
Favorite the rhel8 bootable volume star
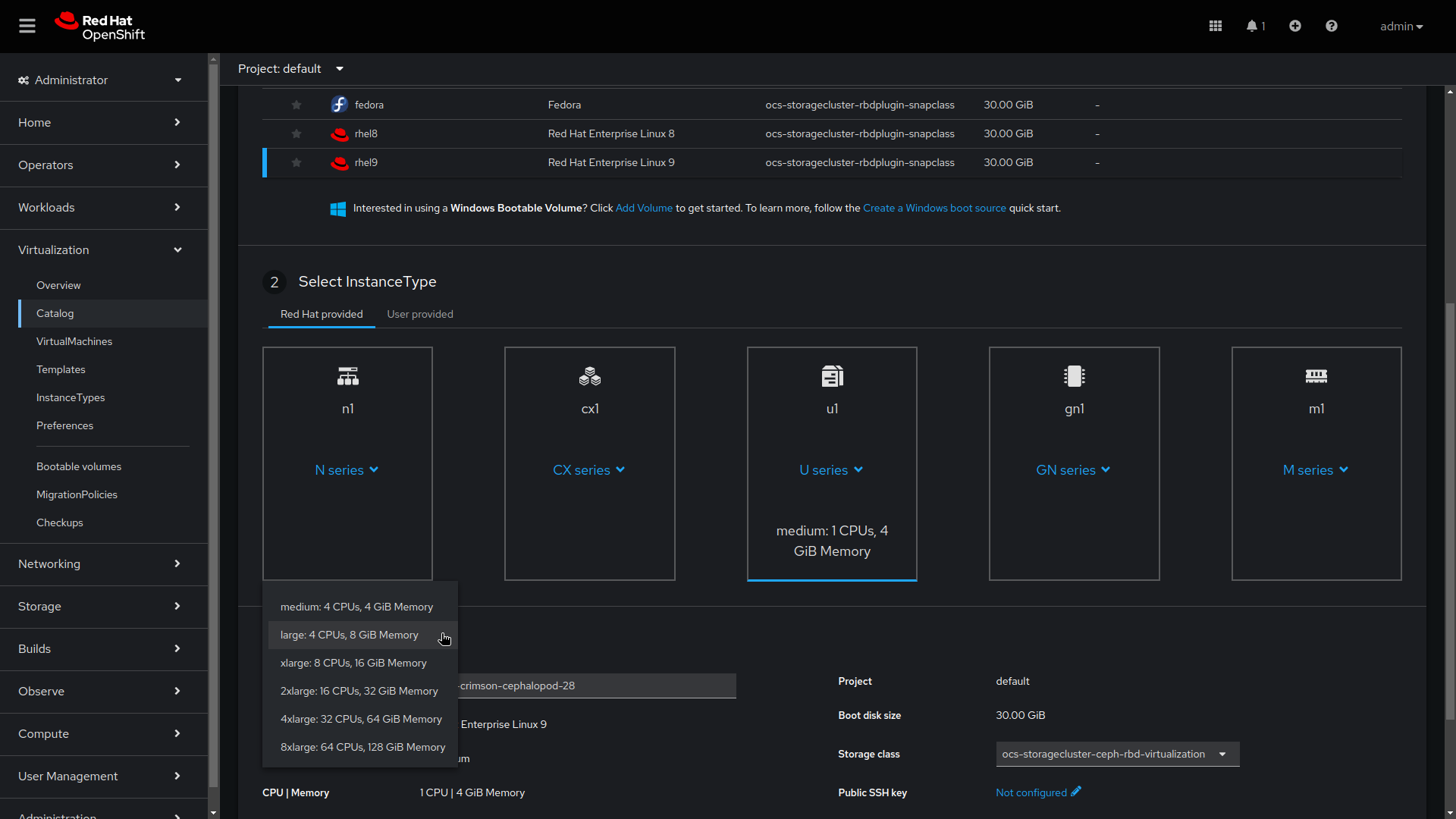pos(297,133)
